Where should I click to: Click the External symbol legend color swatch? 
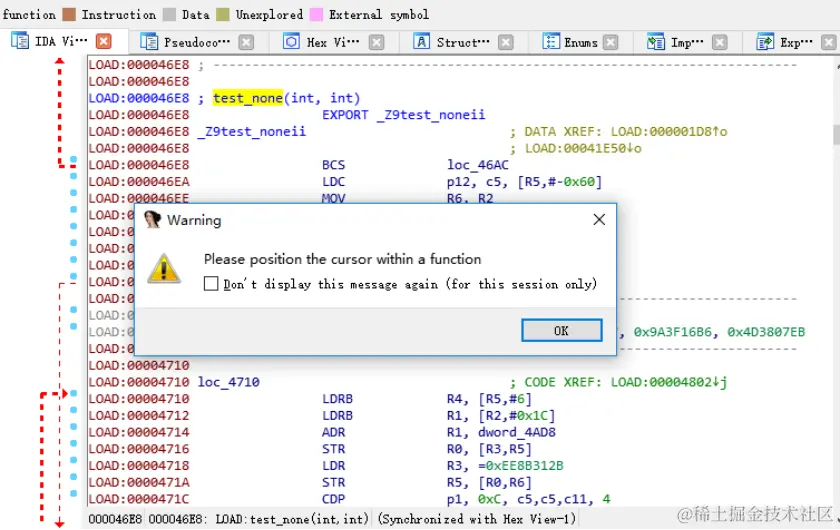tap(317, 14)
